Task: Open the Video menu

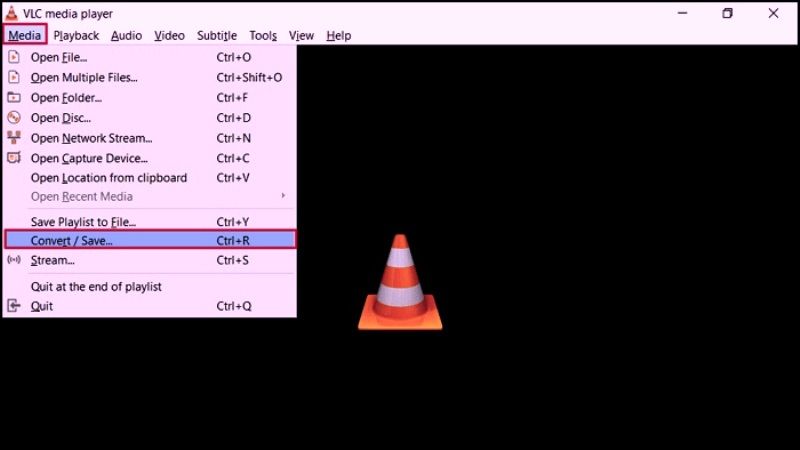Action: pyautogui.click(x=169, y=35)
